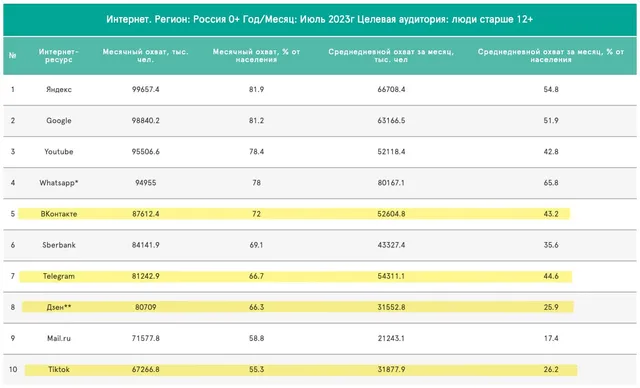Click the daily reach '80167.1' for Whatsapp
The width and height of the screenshot is (640, 388).
point(391,183)
